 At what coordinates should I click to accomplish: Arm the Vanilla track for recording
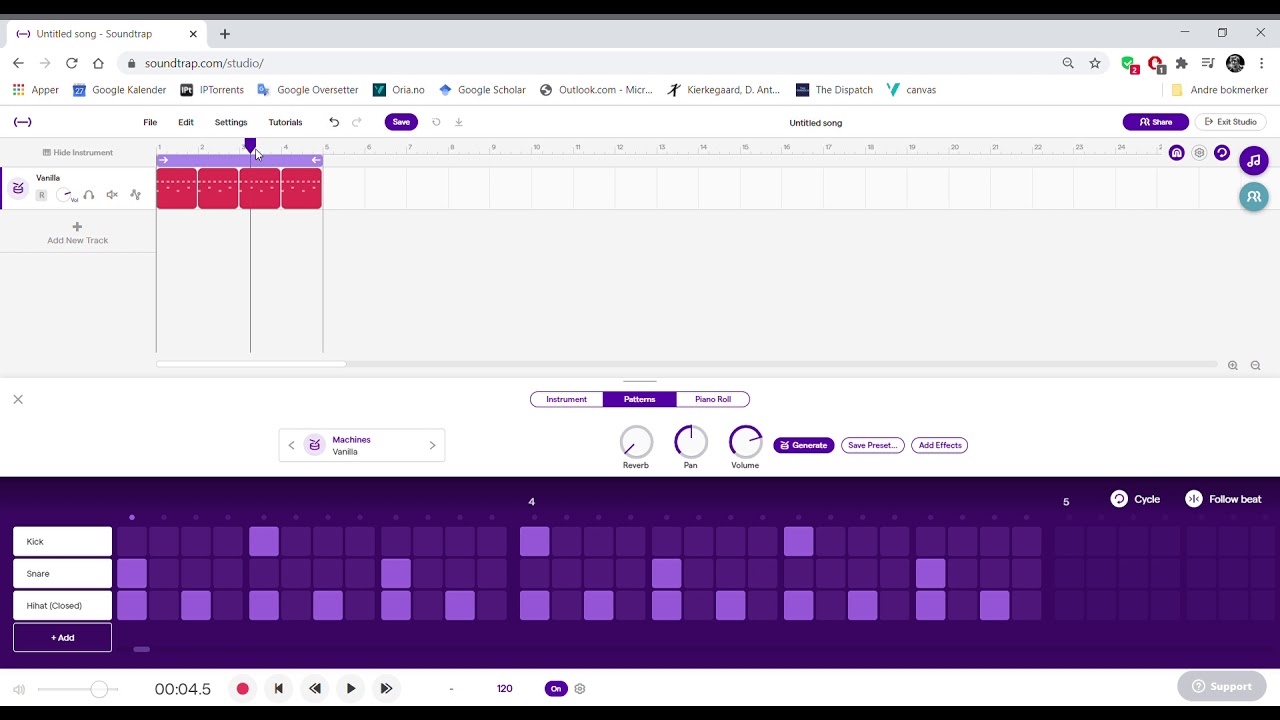[x=41, y=195]
